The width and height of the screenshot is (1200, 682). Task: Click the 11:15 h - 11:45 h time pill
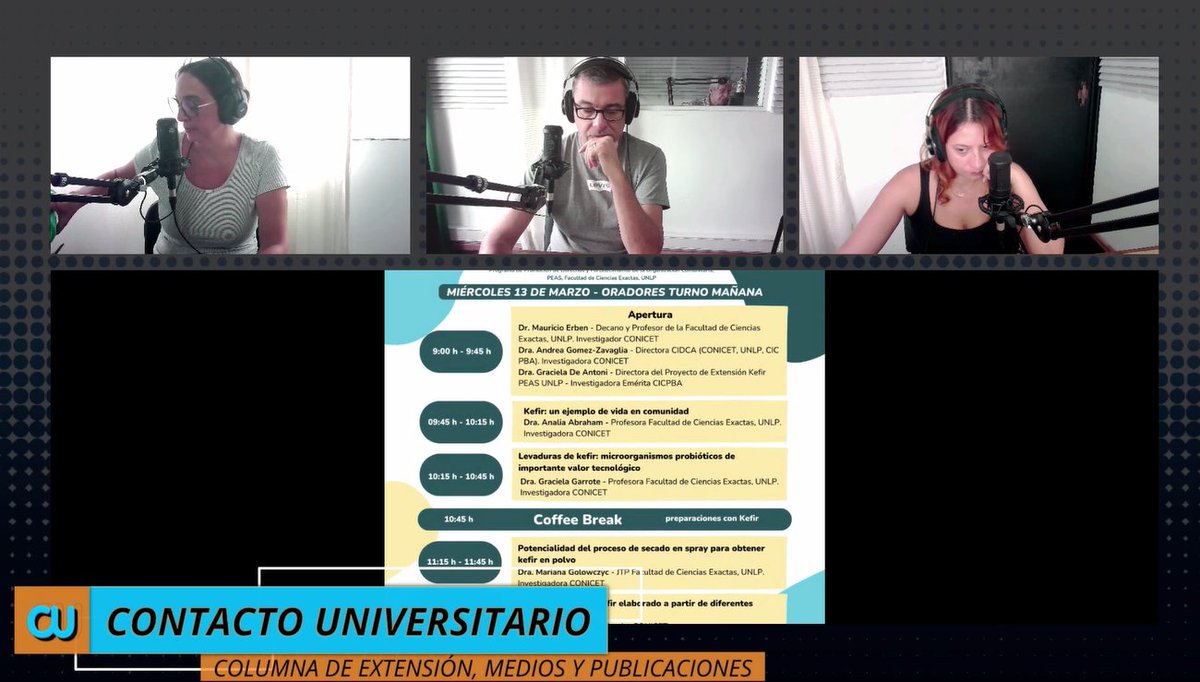[461, 561]
